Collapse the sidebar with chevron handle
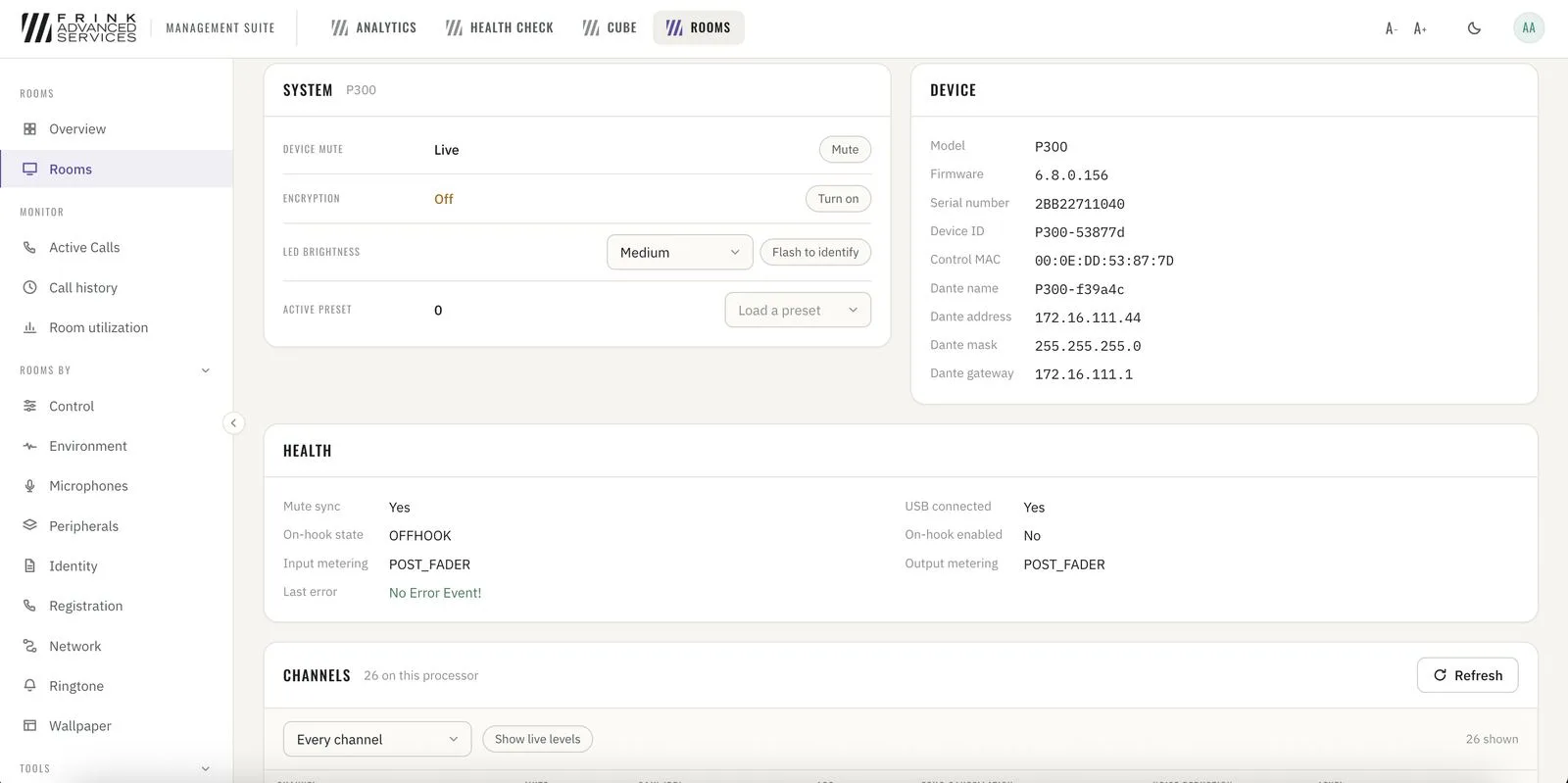The height and width of the screenshot is (783, 1568). point(233,423)
